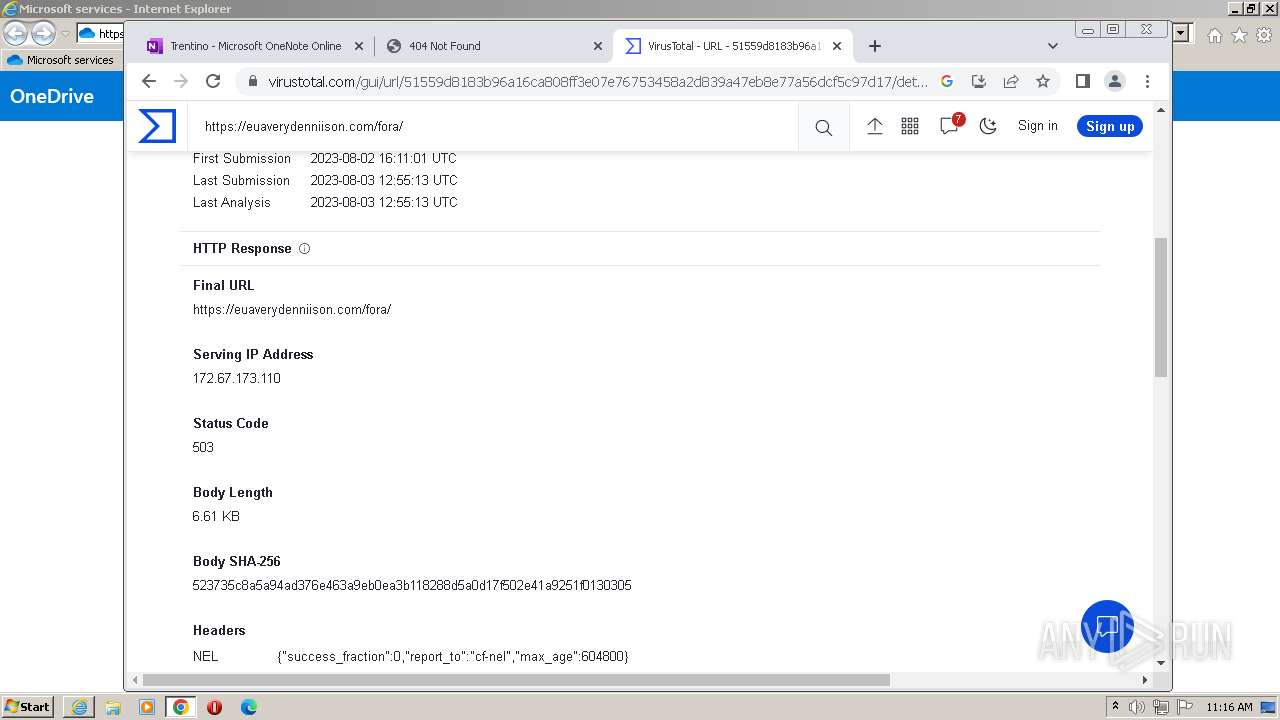Viewport: 1280px width, 720px height.
Task: Click the Chrome address bar URL
Action: click(598, 81)
